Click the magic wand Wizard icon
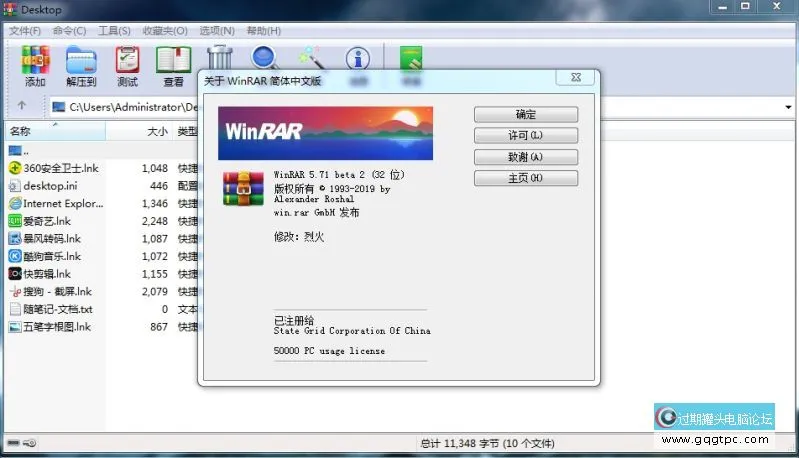Screen dimensions: 799x458 tap(312, 58)
